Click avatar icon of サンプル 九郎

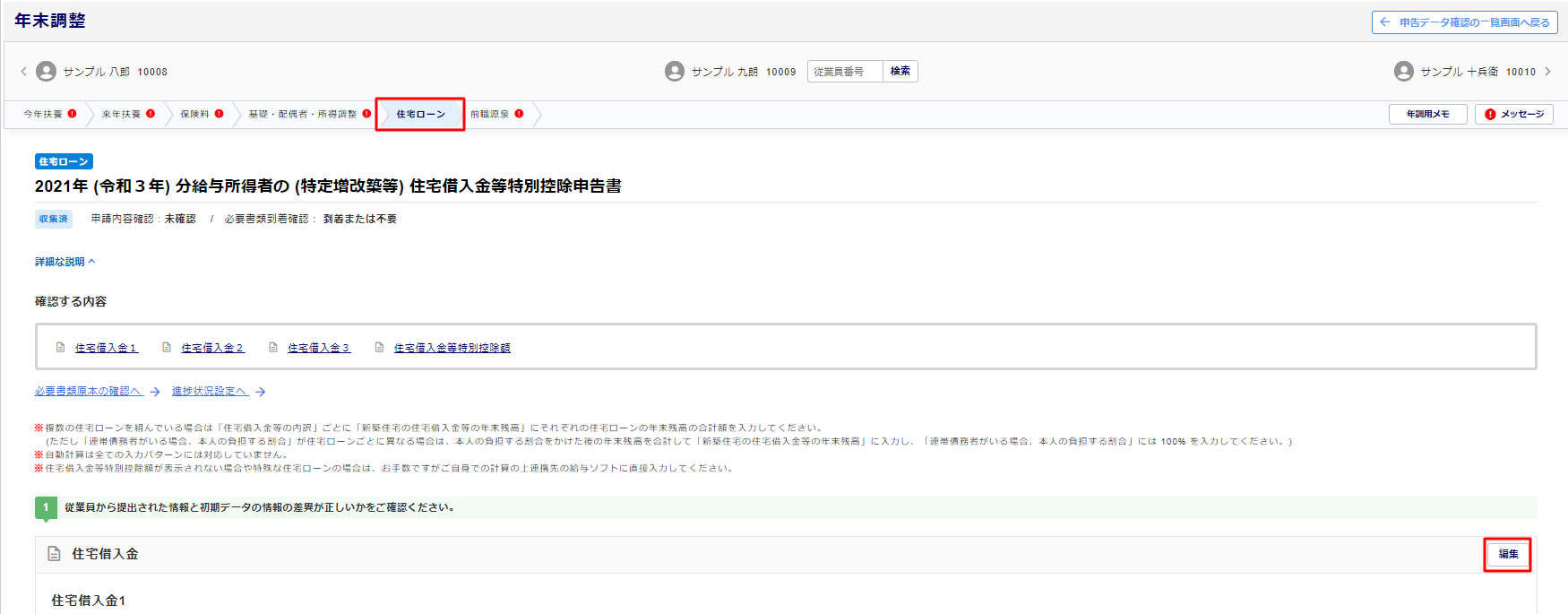coord(675,72)
